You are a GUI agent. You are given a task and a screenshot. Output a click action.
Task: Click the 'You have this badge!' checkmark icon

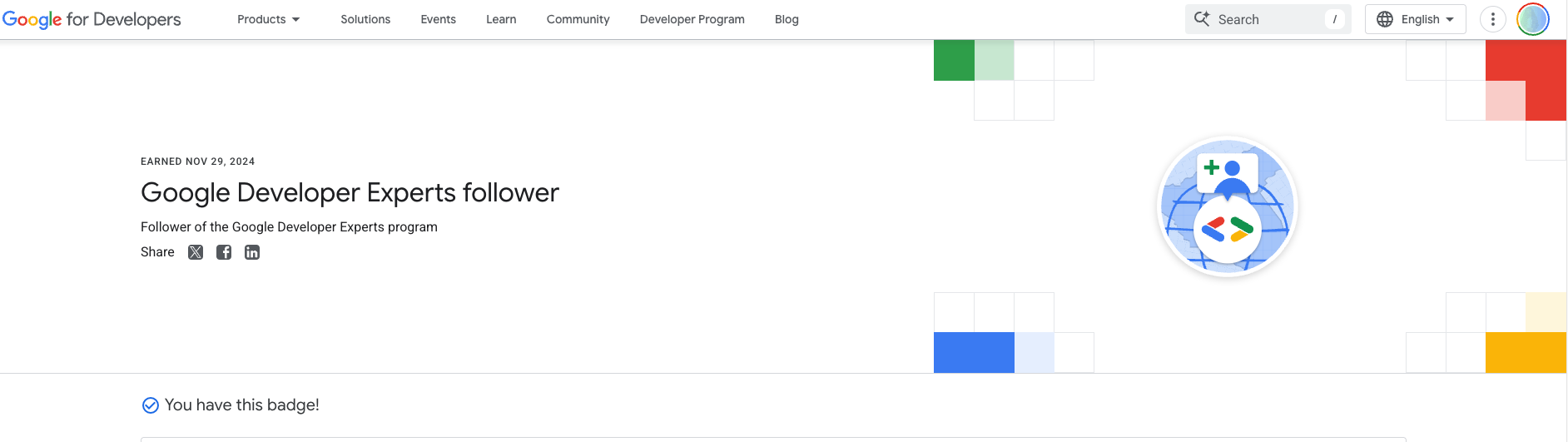(x=151, y=405)
